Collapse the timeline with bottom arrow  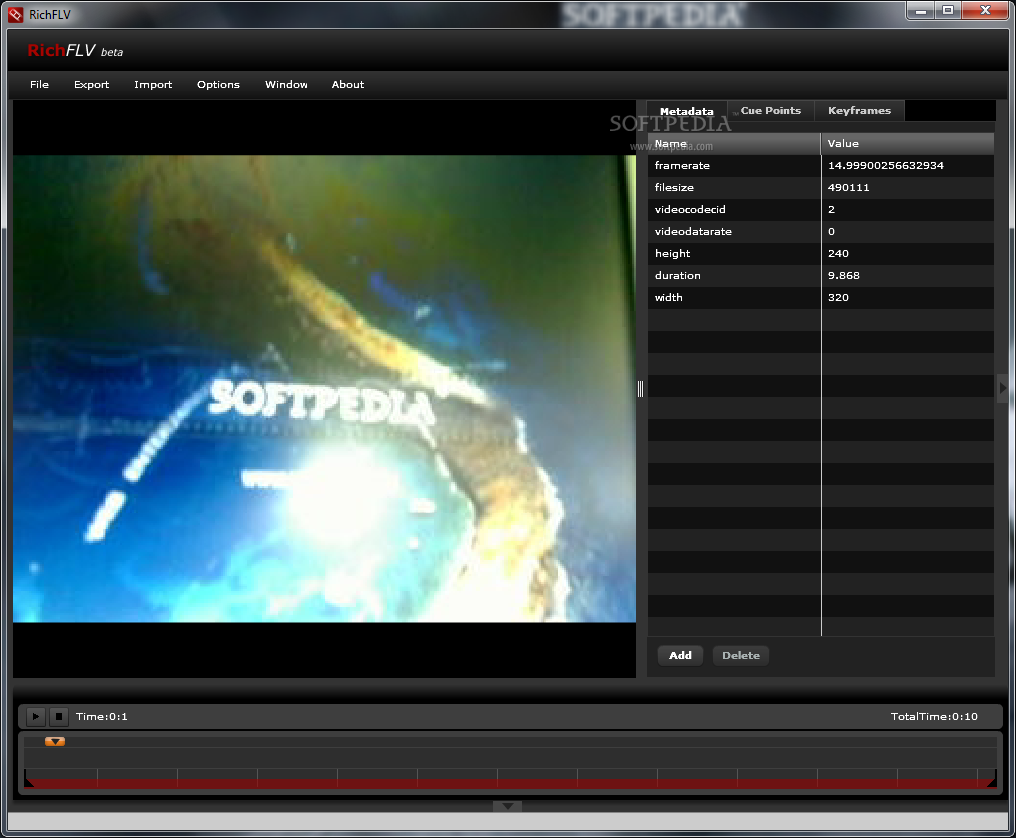point(507,806)
